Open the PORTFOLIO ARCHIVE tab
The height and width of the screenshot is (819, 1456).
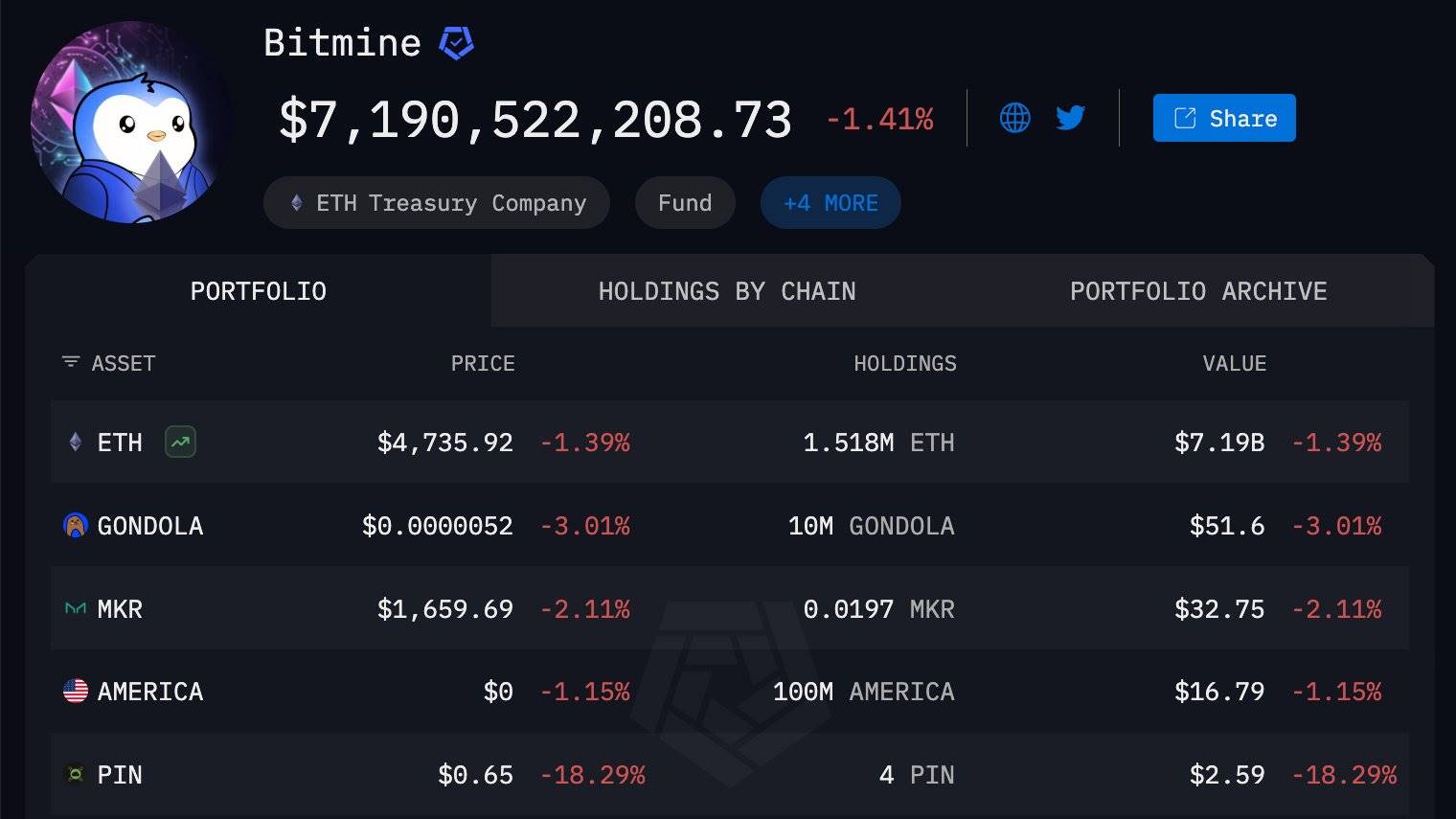[x=1198, y=290]
